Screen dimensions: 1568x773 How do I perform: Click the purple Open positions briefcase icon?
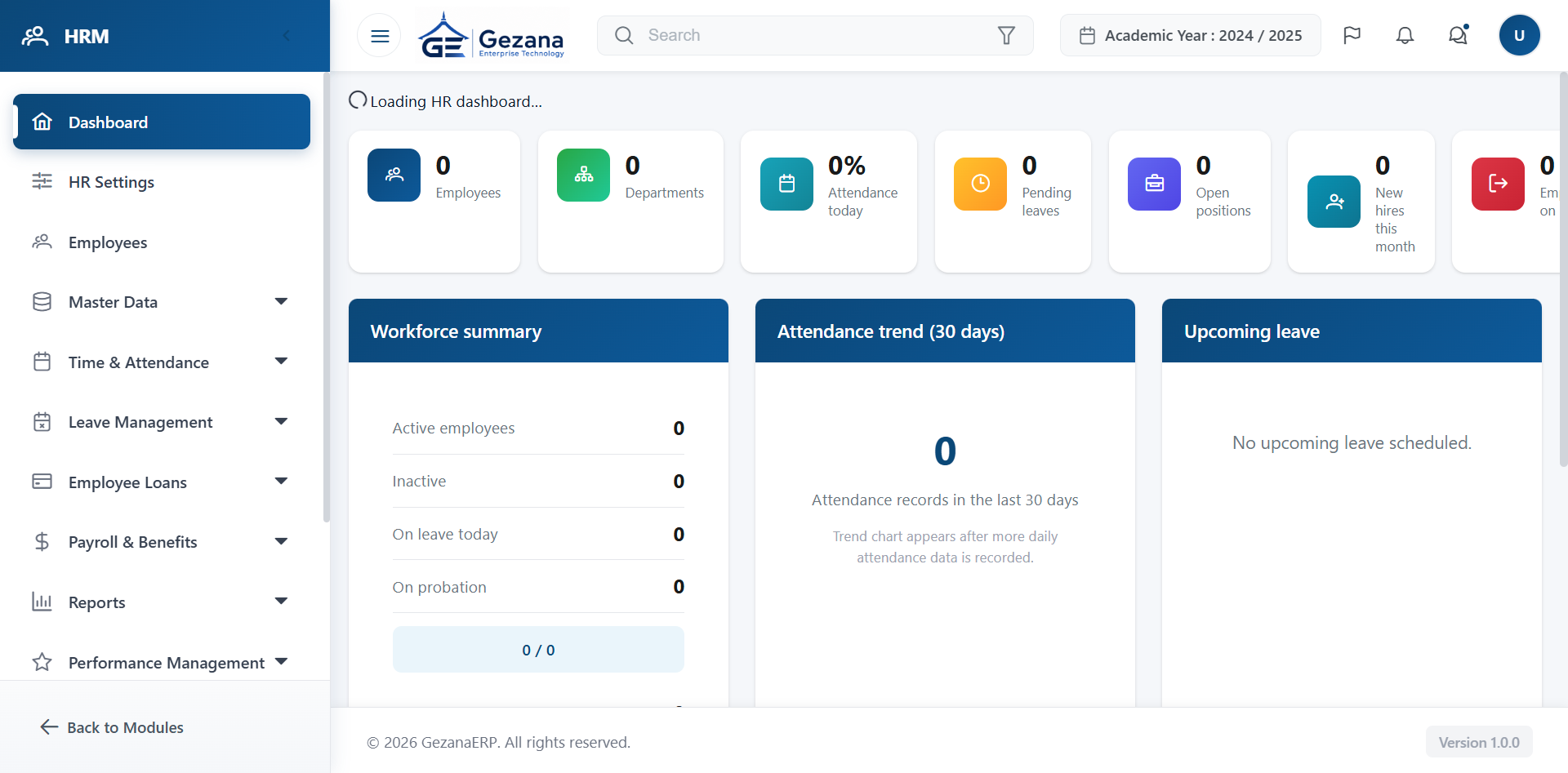coord(1154,184)
